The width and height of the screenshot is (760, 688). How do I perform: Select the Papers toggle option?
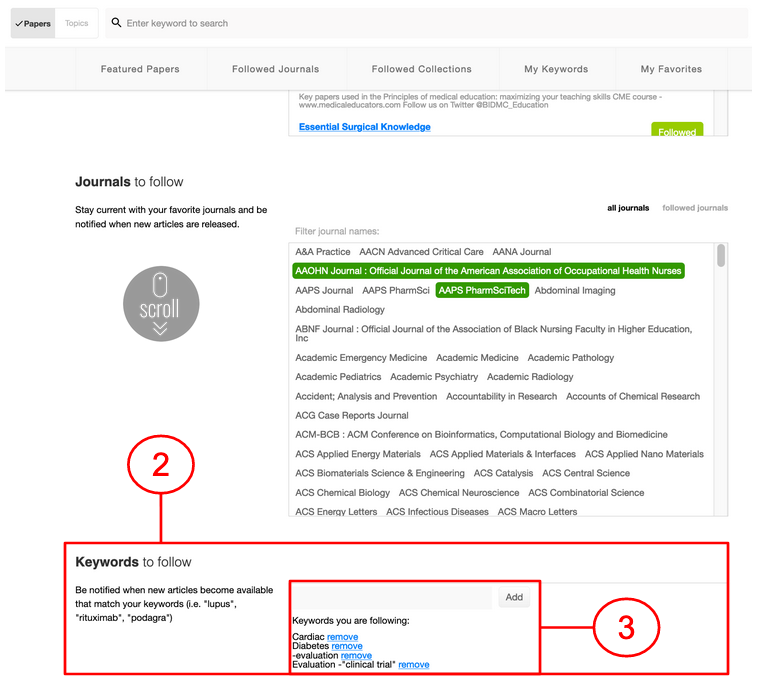(33, 23)
